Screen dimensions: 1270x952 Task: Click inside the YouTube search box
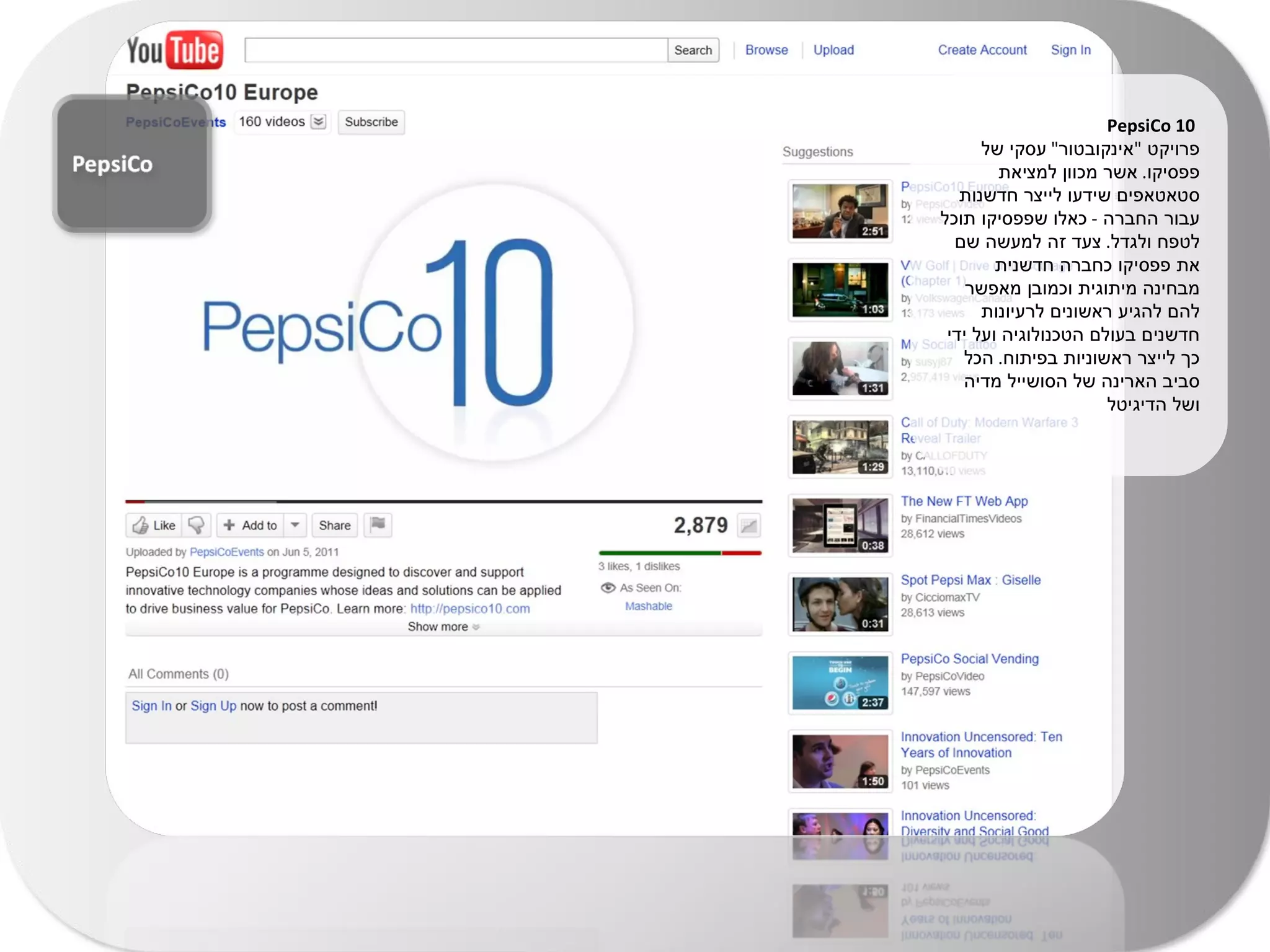click(456, 50)
